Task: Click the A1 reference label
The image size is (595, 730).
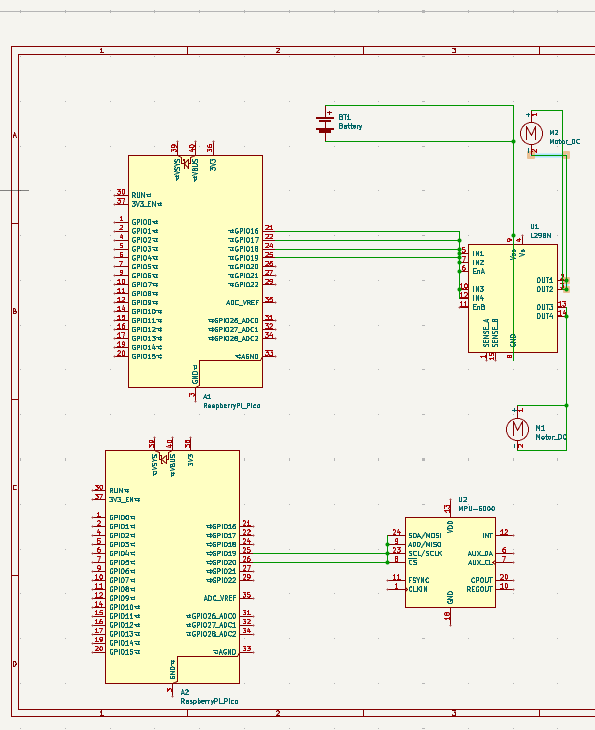Action: tap(207, 397)
